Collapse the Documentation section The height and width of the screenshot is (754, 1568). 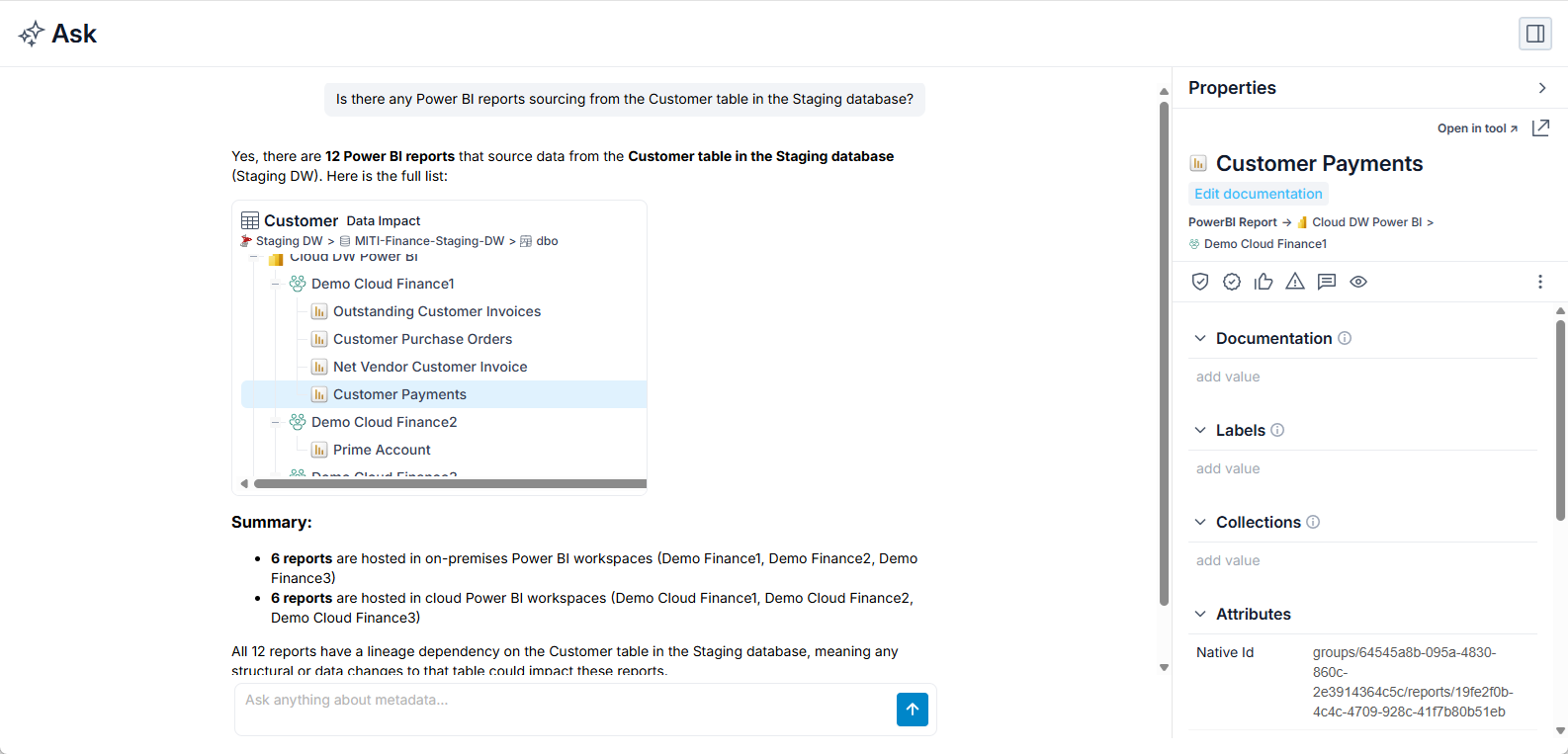(x=1200, y=338)
